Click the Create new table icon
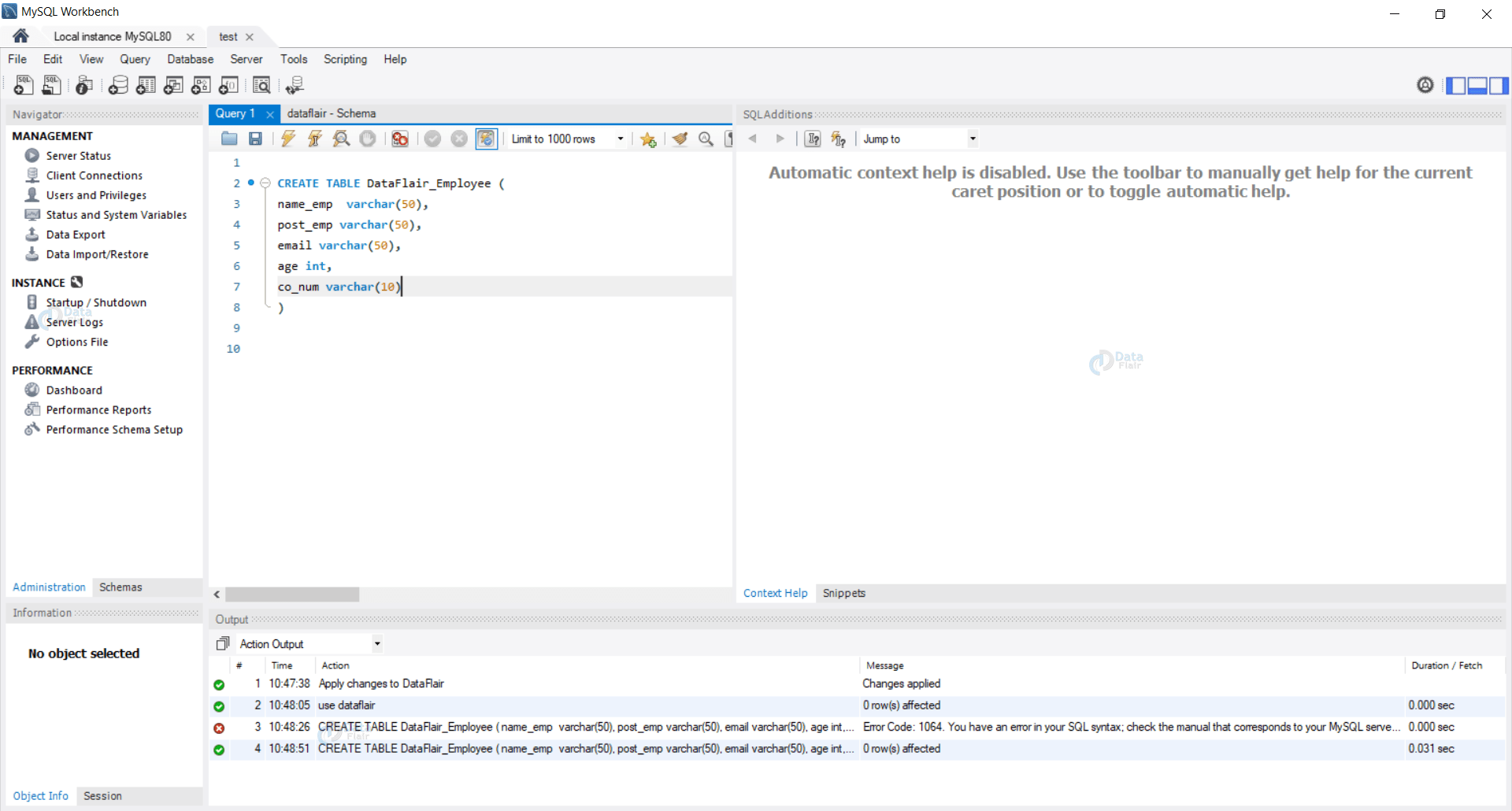This screenshot has width=1512, height=811. [146, 85]
